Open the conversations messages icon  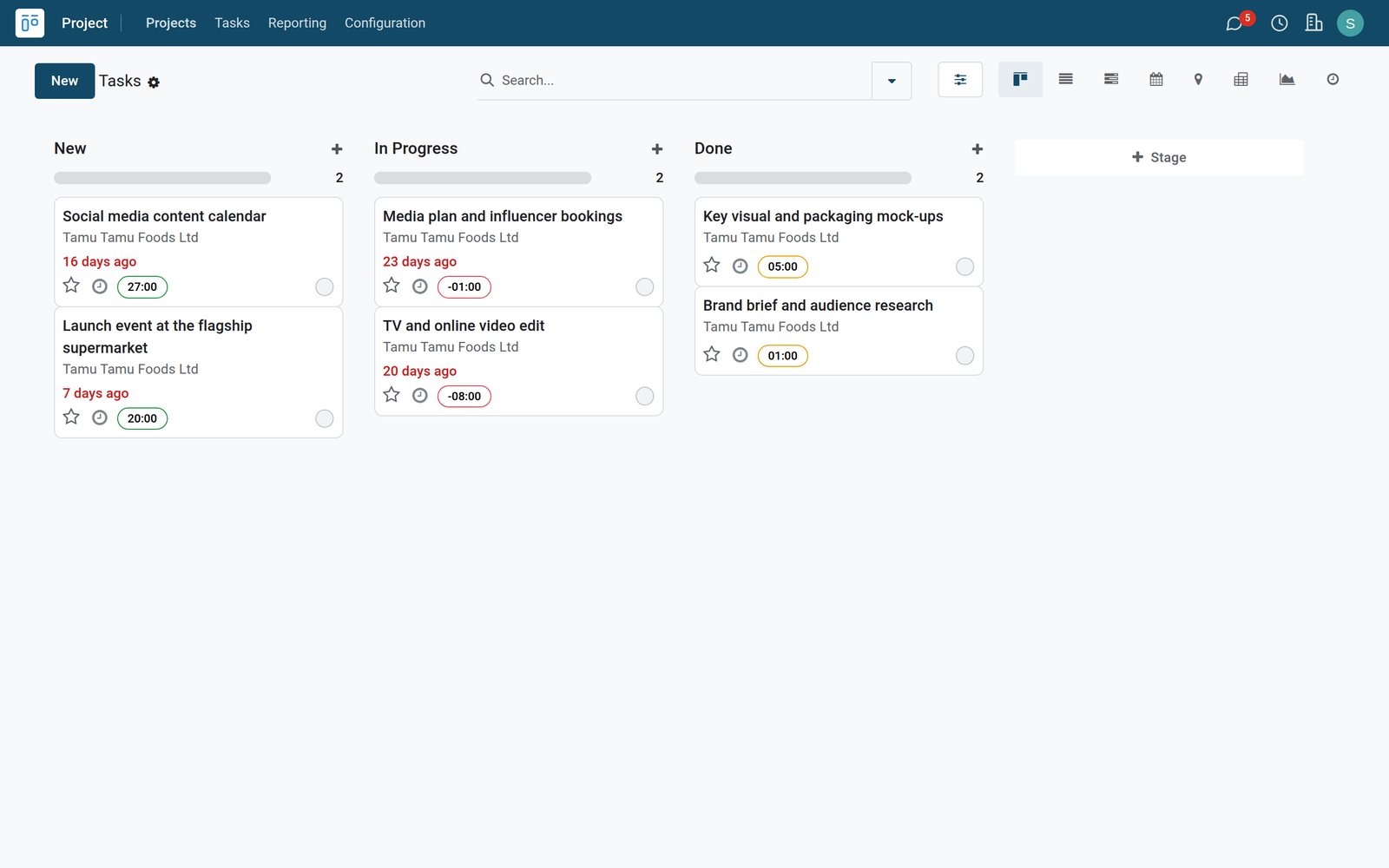click(x=1234, y=23)
